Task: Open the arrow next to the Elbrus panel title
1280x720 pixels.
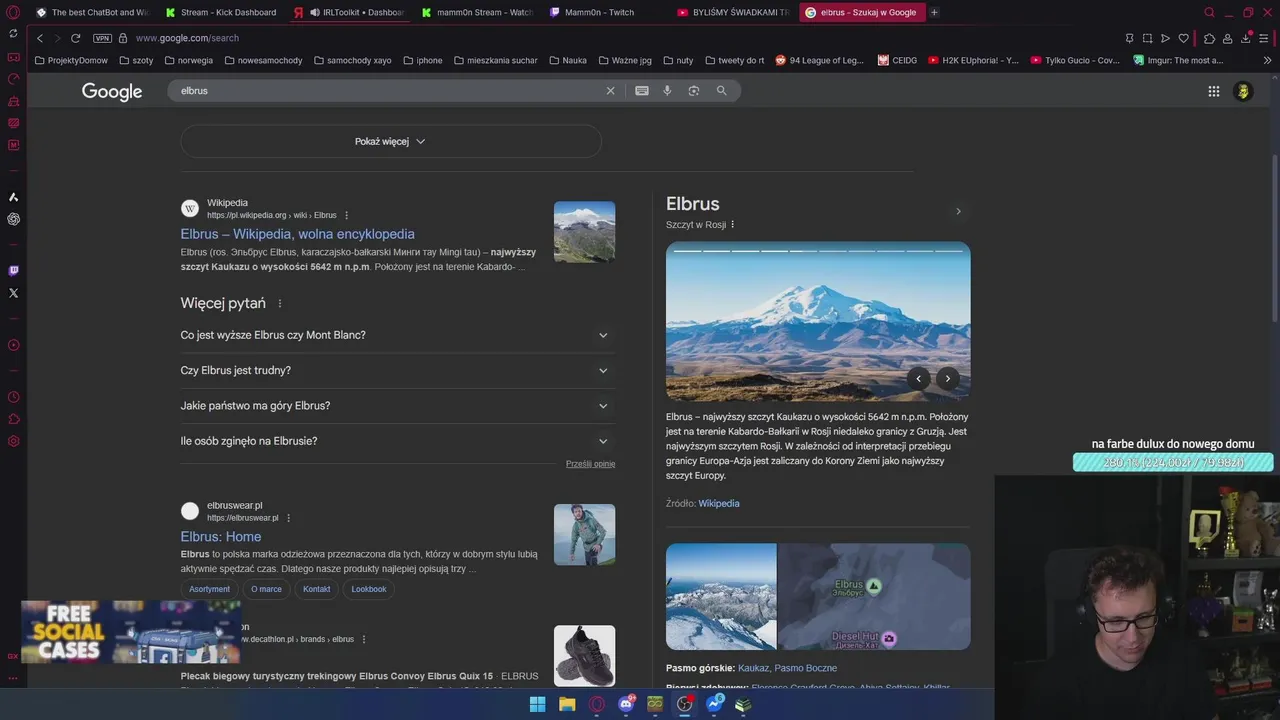Action: [958, 211]
